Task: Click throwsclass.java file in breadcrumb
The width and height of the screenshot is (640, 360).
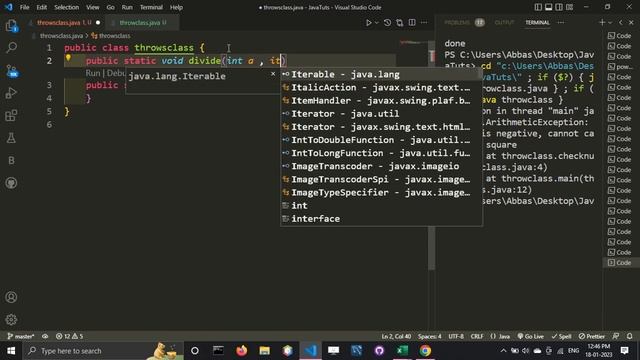Action: [x=61, y=36]
